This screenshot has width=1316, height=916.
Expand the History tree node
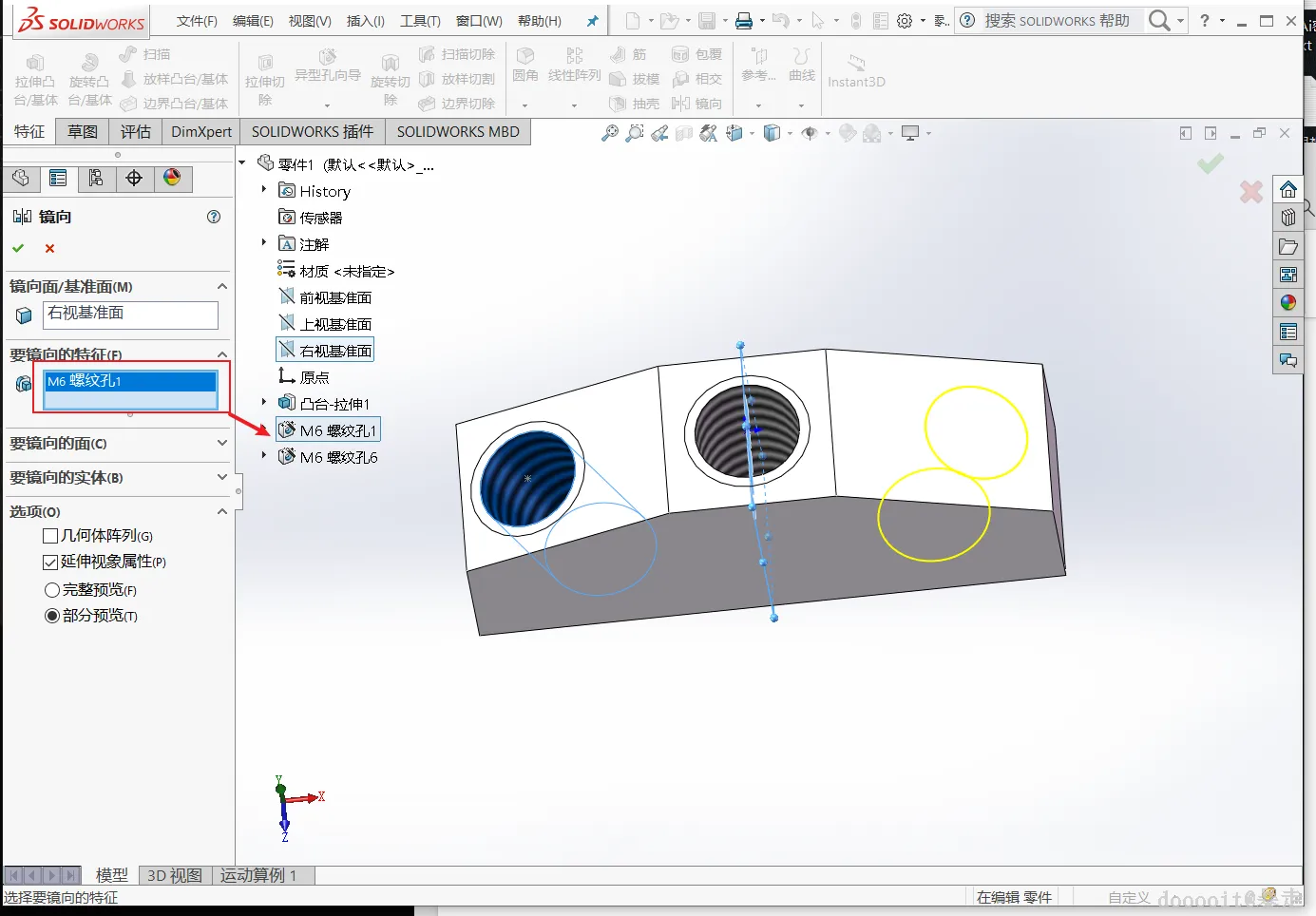tap(264, 190)
